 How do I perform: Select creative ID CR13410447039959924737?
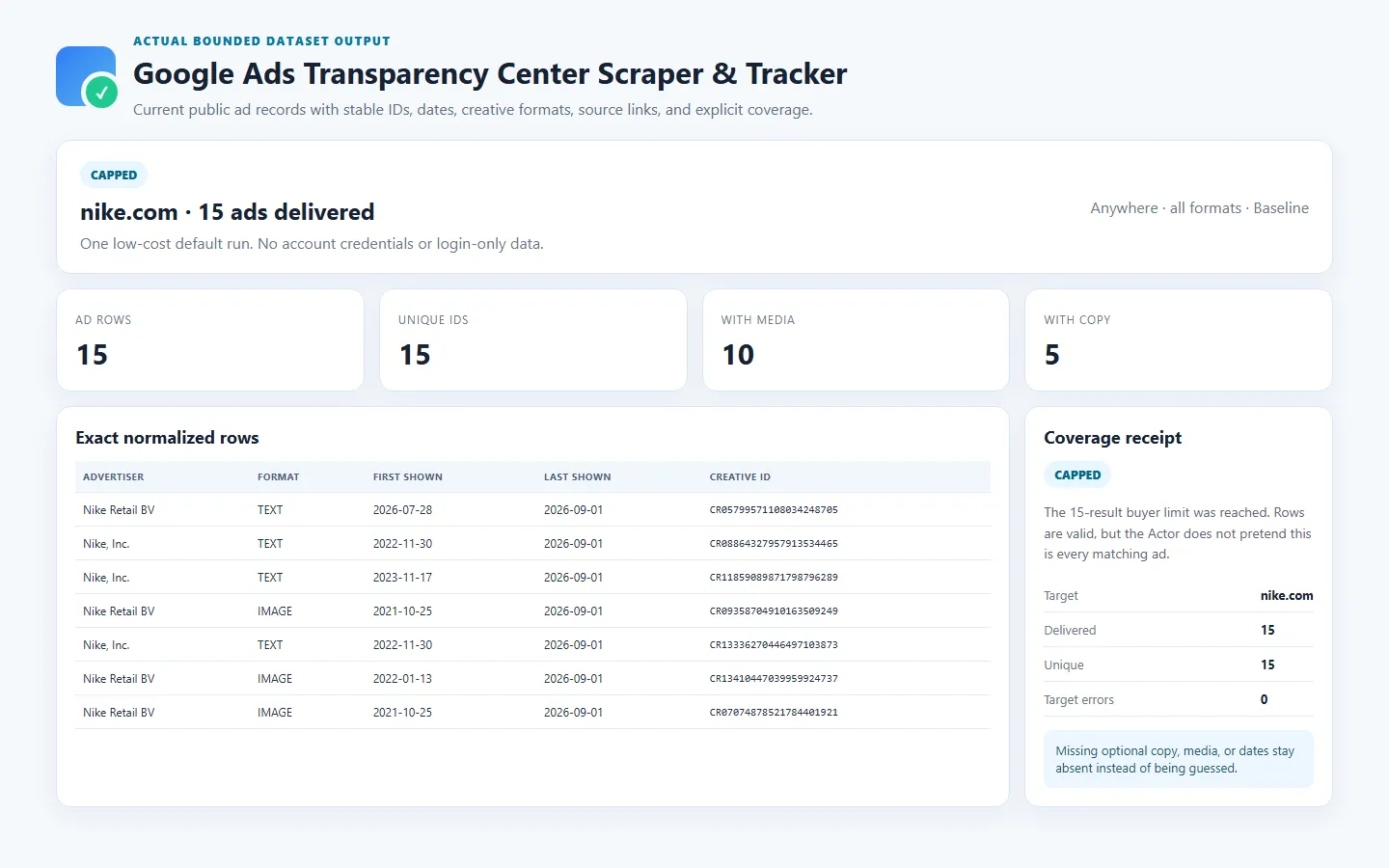pyautogui.click(x=774, y=679)
